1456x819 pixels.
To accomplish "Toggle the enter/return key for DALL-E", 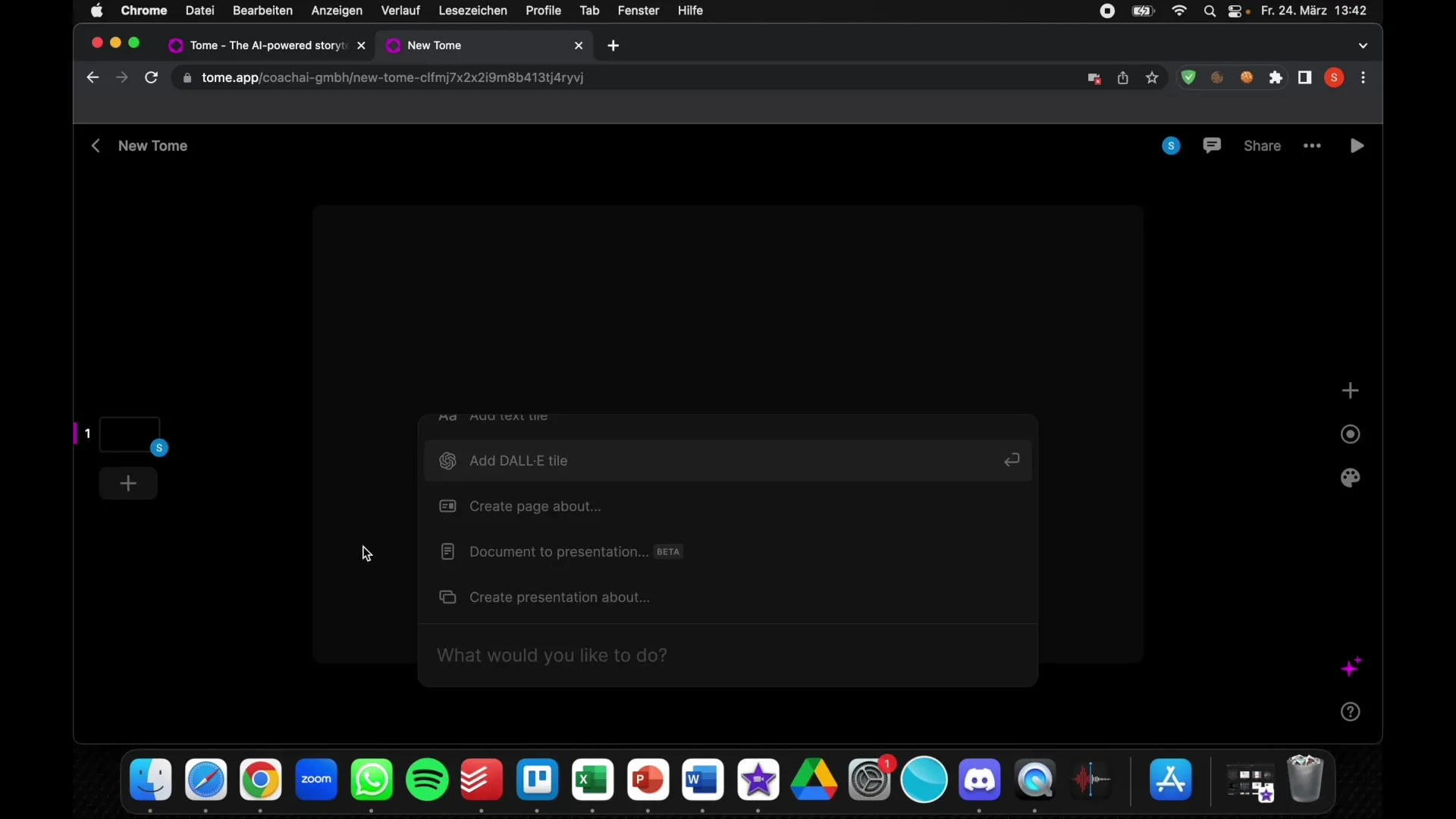I will [x=1012, y=459].
